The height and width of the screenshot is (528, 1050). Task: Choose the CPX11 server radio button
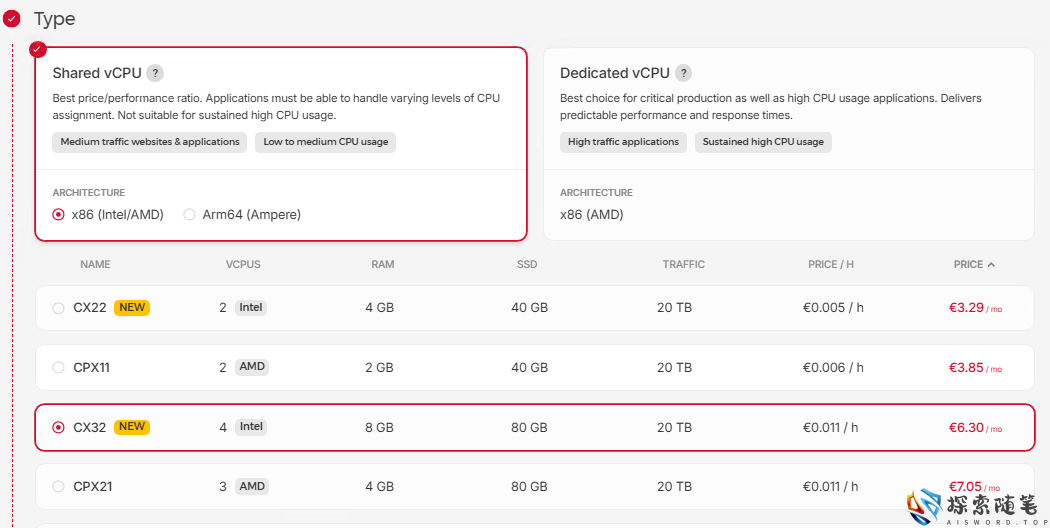[58, 368]
